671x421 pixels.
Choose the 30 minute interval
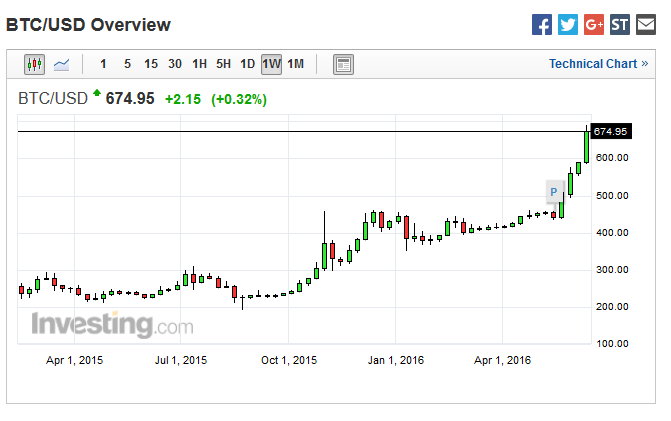(x=175, y=65)
